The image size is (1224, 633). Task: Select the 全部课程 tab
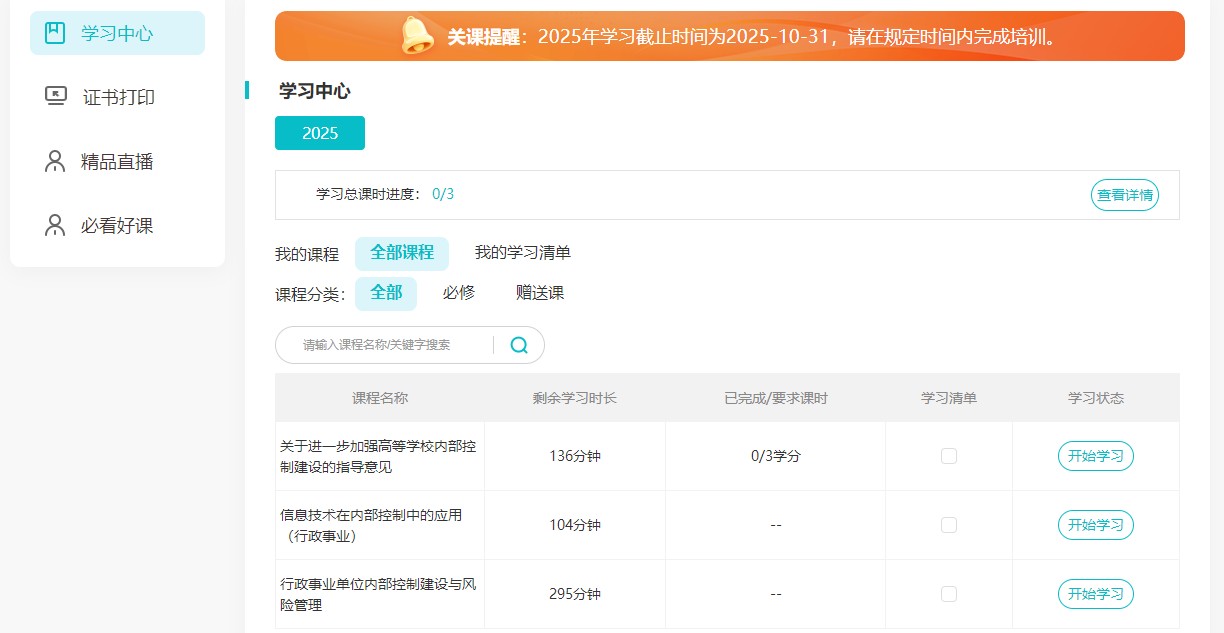pos(402,253)
